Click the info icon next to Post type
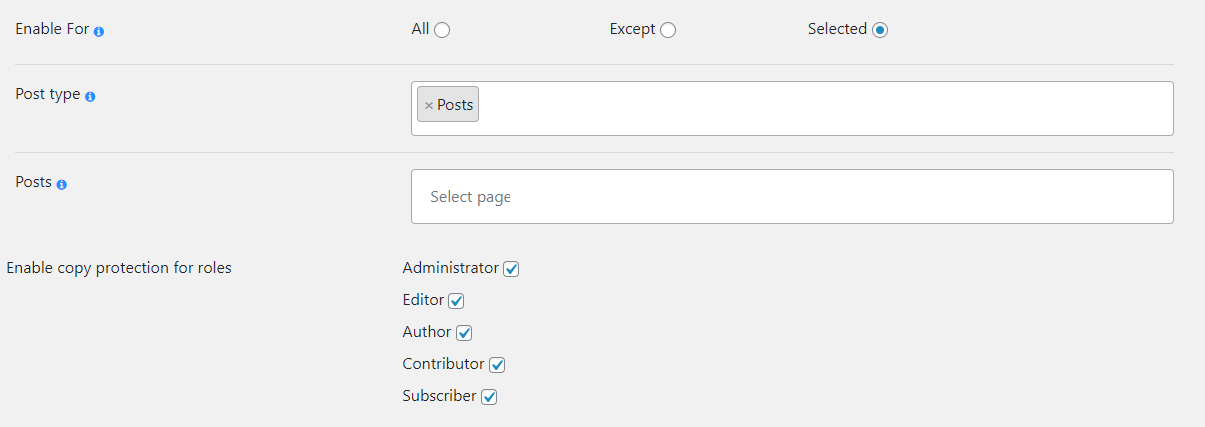 pos(90,97)
